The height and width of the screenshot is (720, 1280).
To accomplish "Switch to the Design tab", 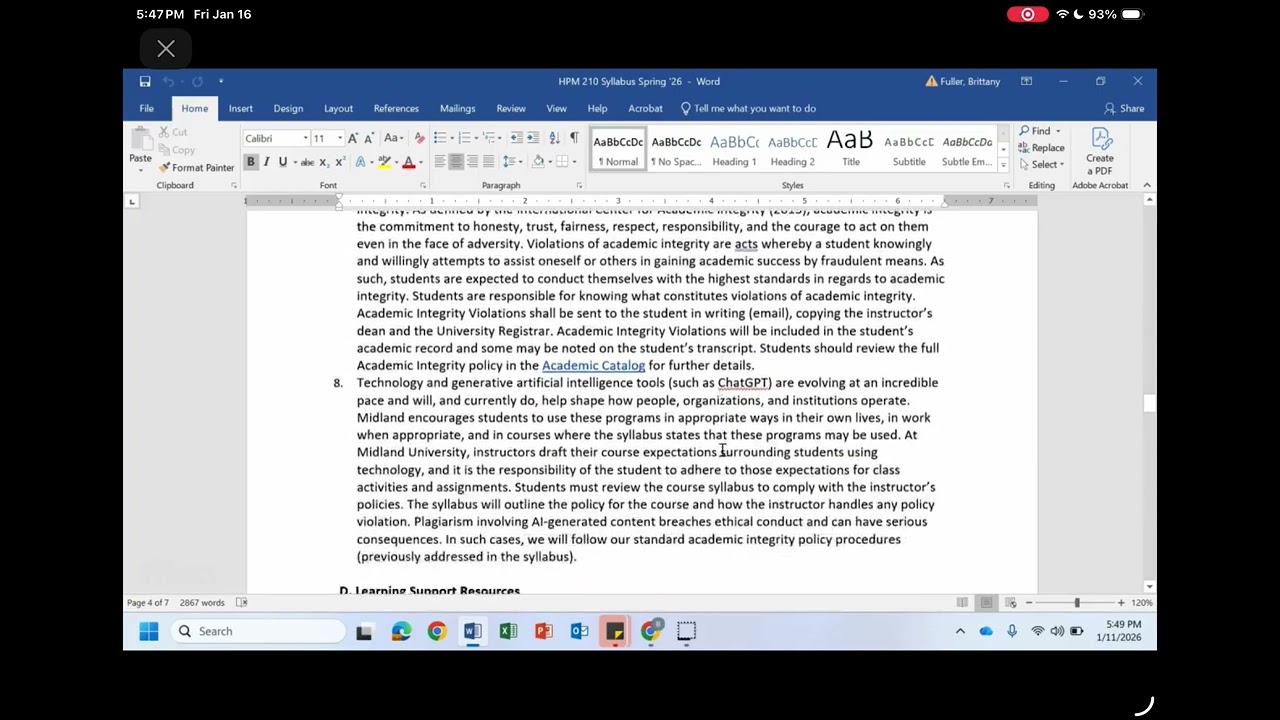I will click(288, 108).
